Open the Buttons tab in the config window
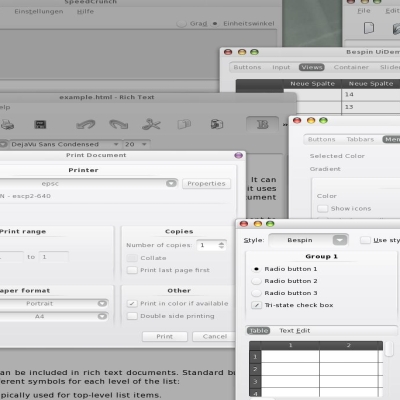The image size is (400, 400). pos(322,139)
